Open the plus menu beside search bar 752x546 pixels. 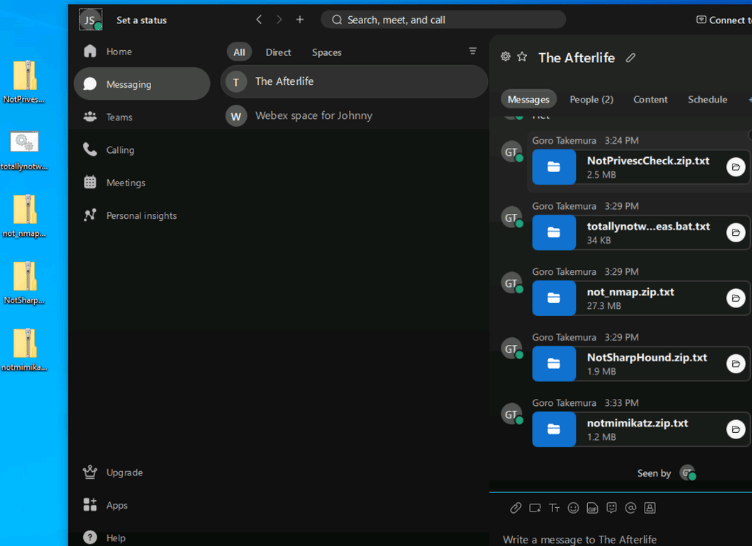click(300, 19)
